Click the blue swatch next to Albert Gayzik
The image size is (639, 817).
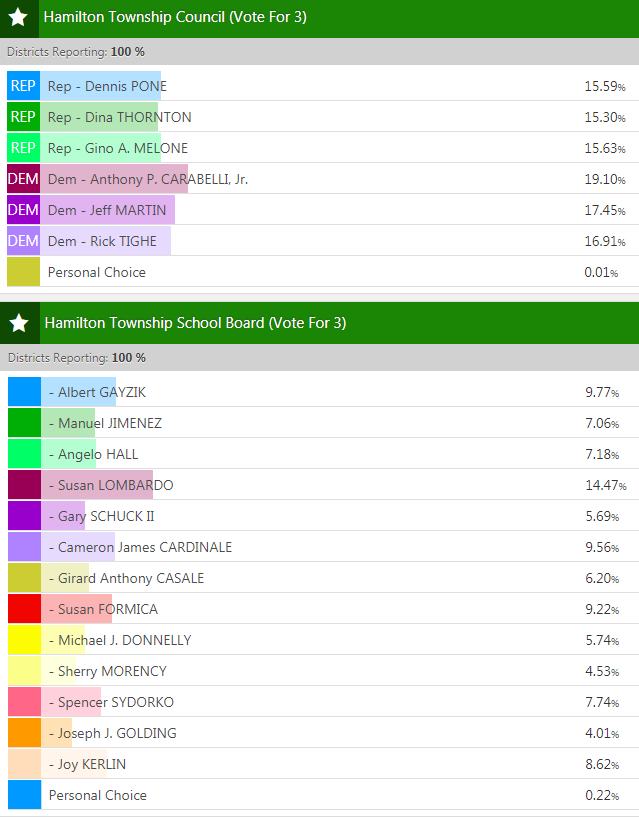click(x=23, y=392)
